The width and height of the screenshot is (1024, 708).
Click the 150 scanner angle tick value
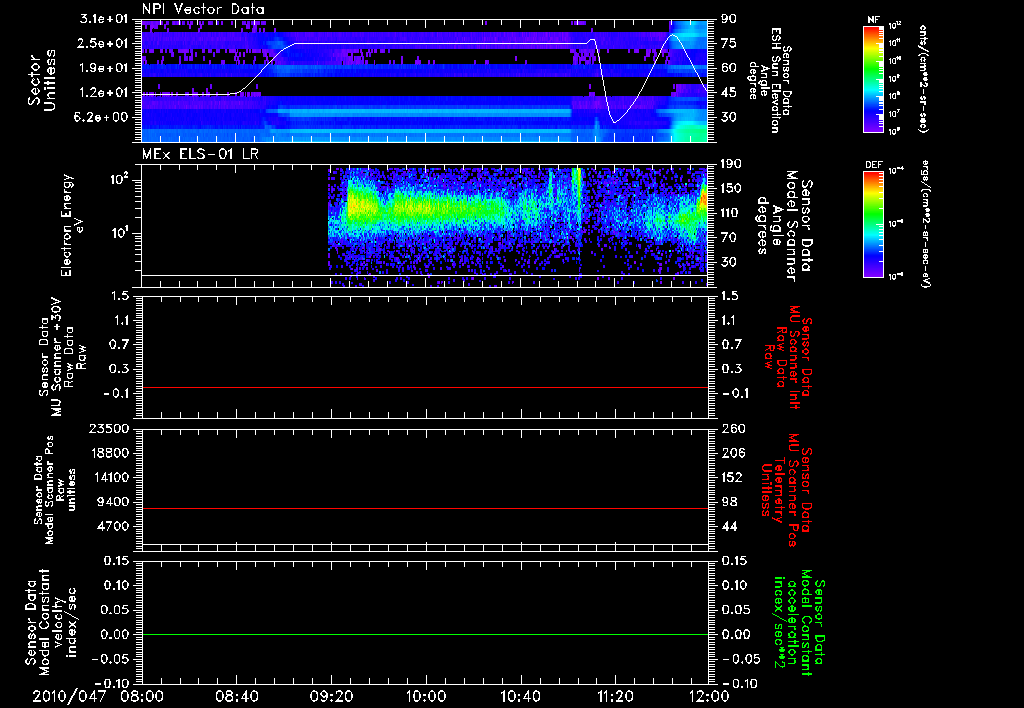tap(731, 189)
